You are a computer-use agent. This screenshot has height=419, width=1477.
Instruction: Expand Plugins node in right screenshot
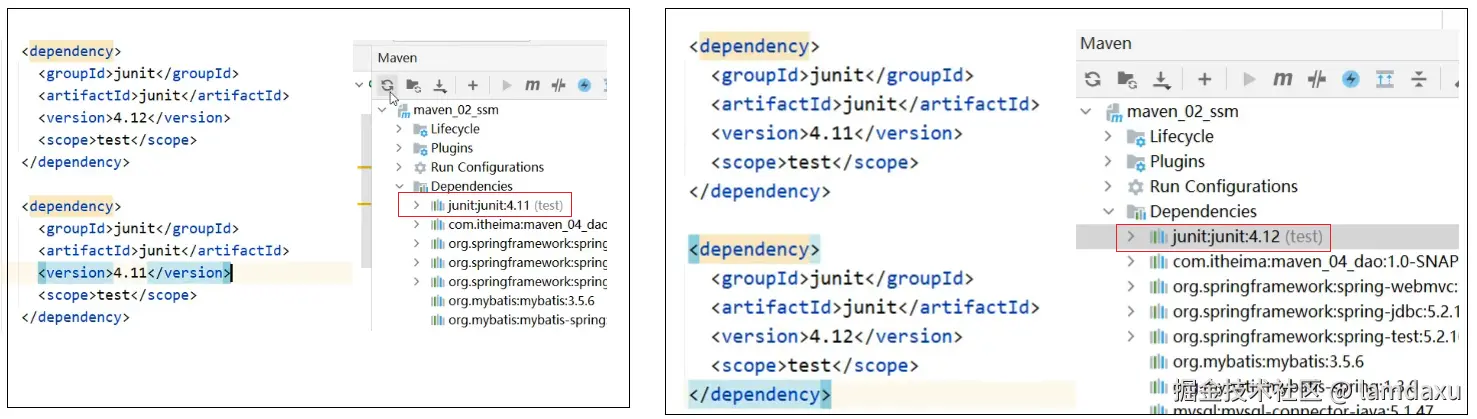coord(1108,161)
